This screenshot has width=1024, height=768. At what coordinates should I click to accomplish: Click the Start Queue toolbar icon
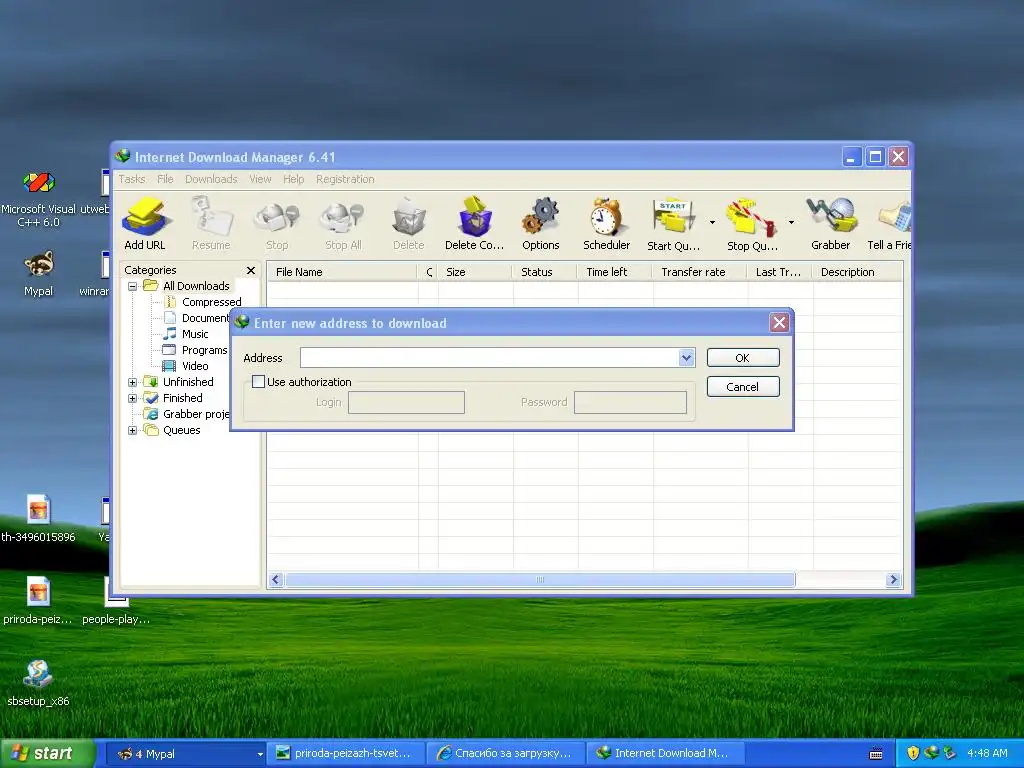pyautogui.click(x=673, y=217)
